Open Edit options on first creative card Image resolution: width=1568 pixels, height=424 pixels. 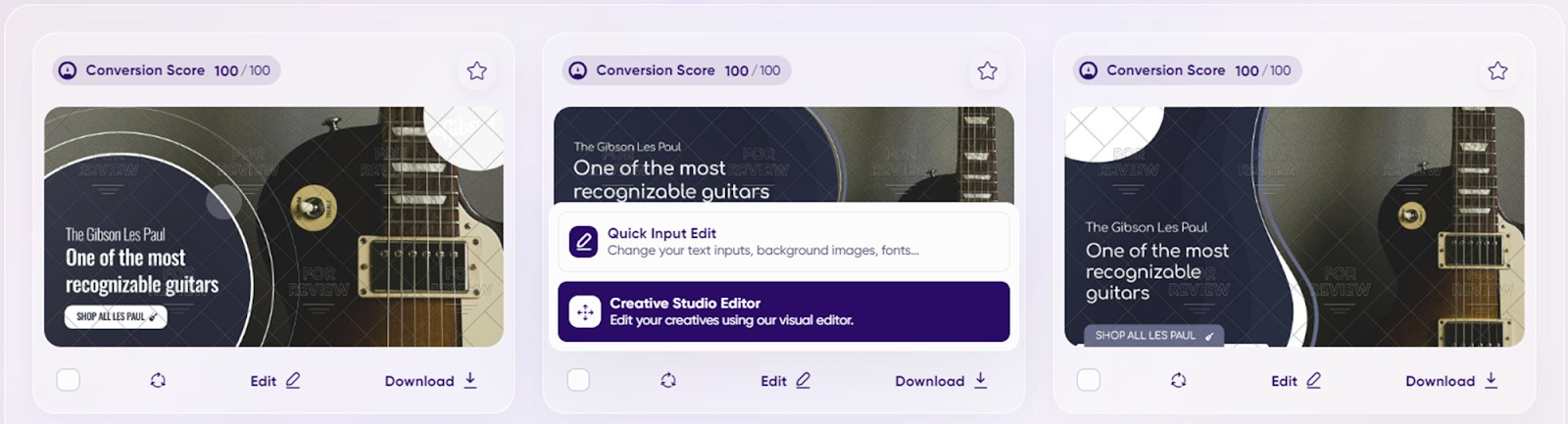tap(274, 381)
